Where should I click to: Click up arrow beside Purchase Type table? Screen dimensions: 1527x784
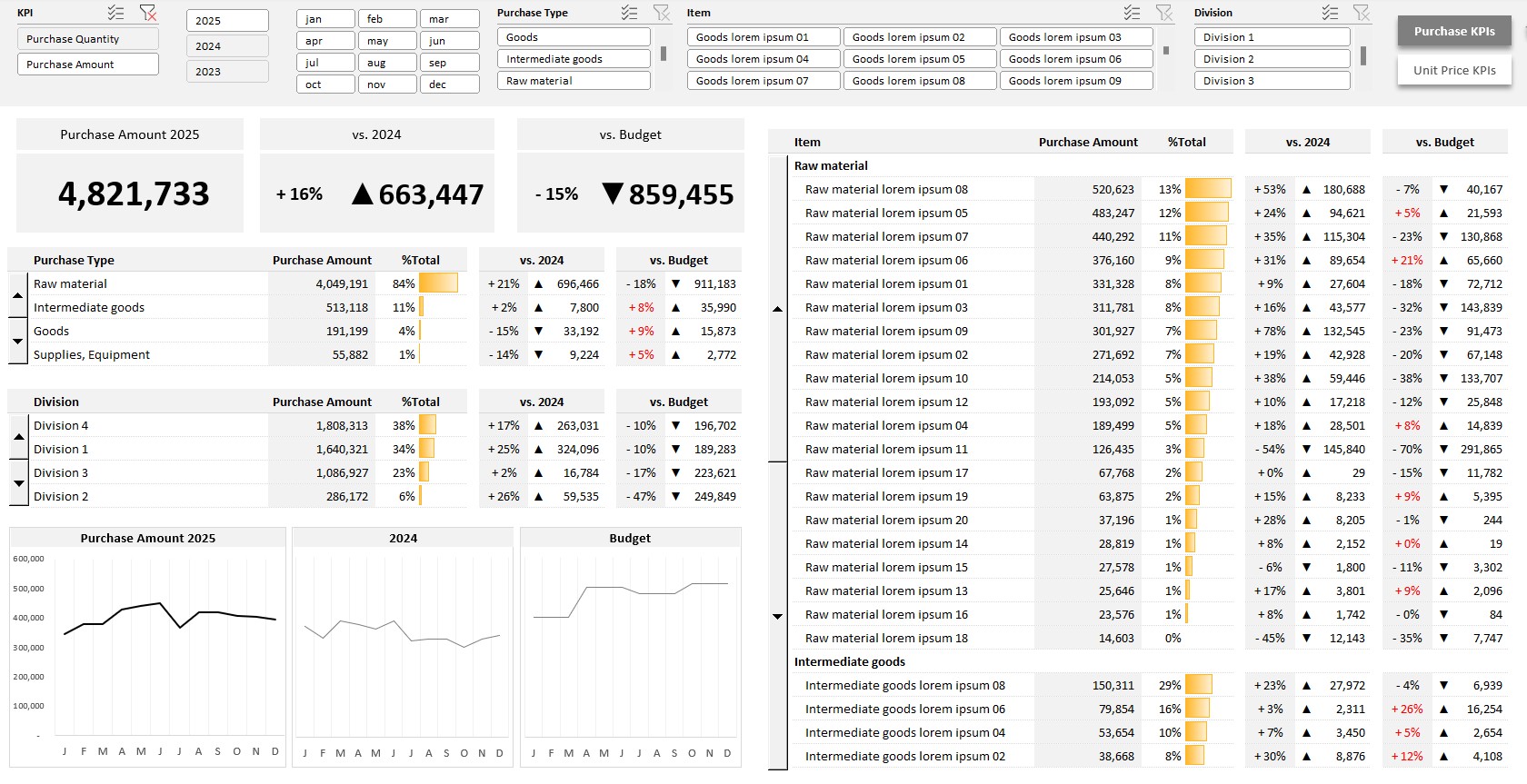[17, 296]
